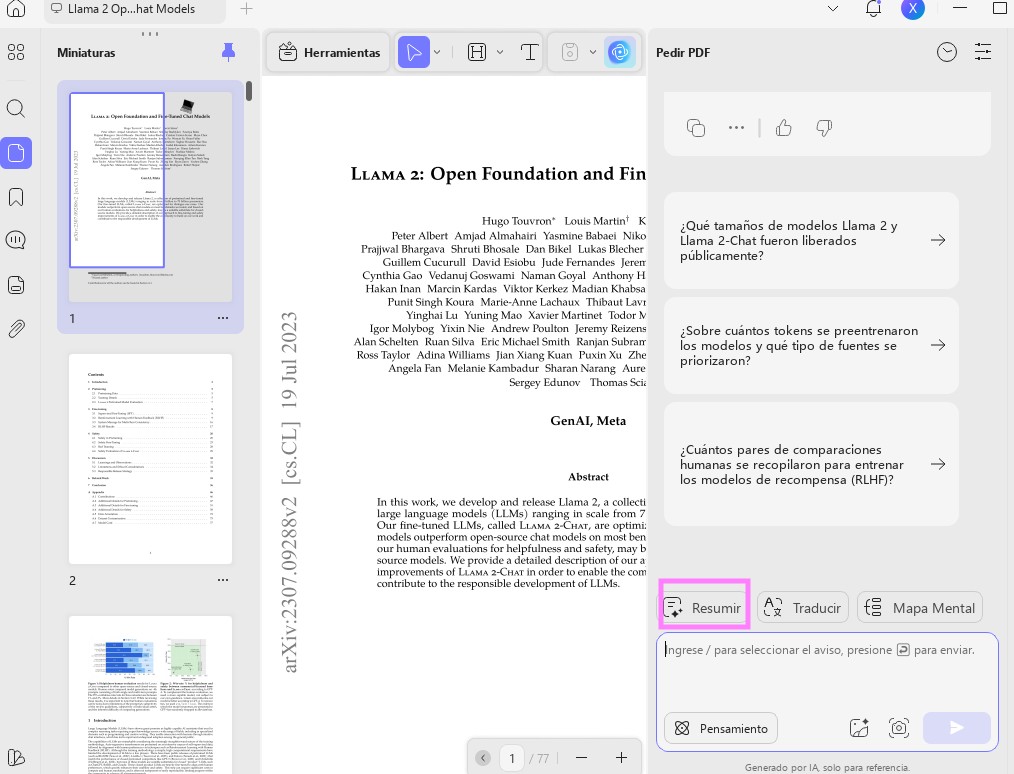Screen dimensions: 1014x774
Task: Open more options for AI response
Action: (x=736, y=128)
